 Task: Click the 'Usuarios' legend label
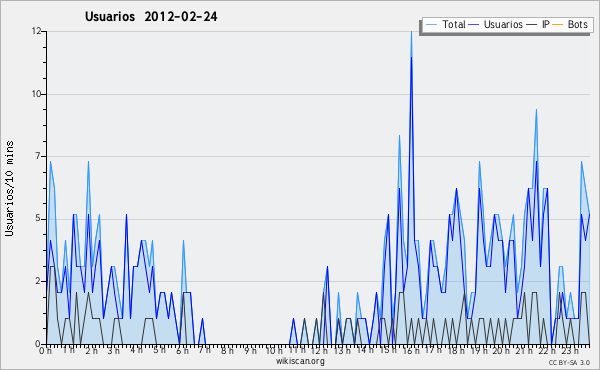coord(503,24)
